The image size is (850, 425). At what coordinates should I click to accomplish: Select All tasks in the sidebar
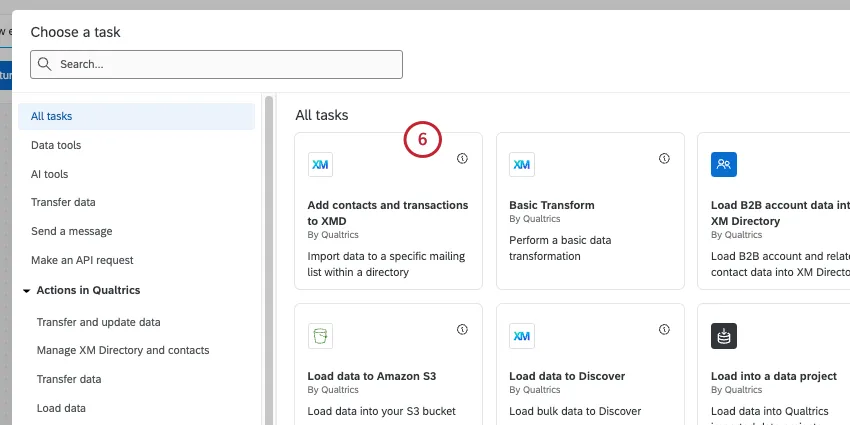click(x=52, y=116)
